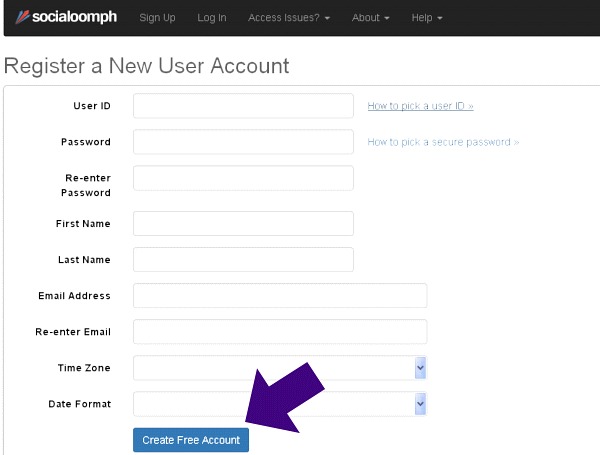Expand the Help menu
Screen dimensions: 600x455
point(427,18)
